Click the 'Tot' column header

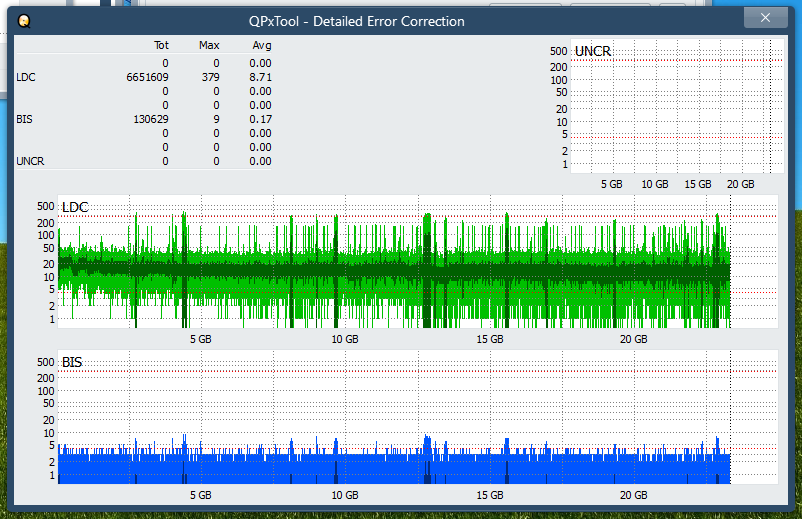[161, 45]
